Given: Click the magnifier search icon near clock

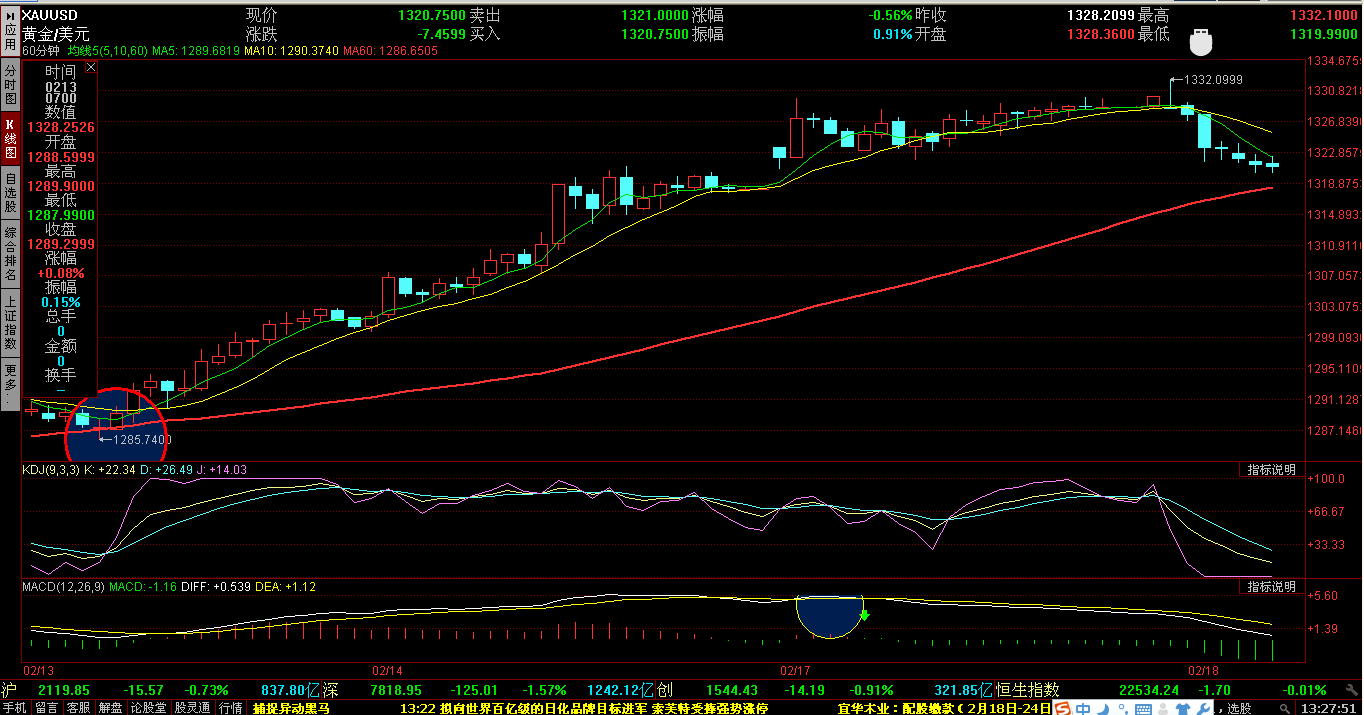Looking at the screenshot, I should pyautogui.click(x=1284, y=708).
